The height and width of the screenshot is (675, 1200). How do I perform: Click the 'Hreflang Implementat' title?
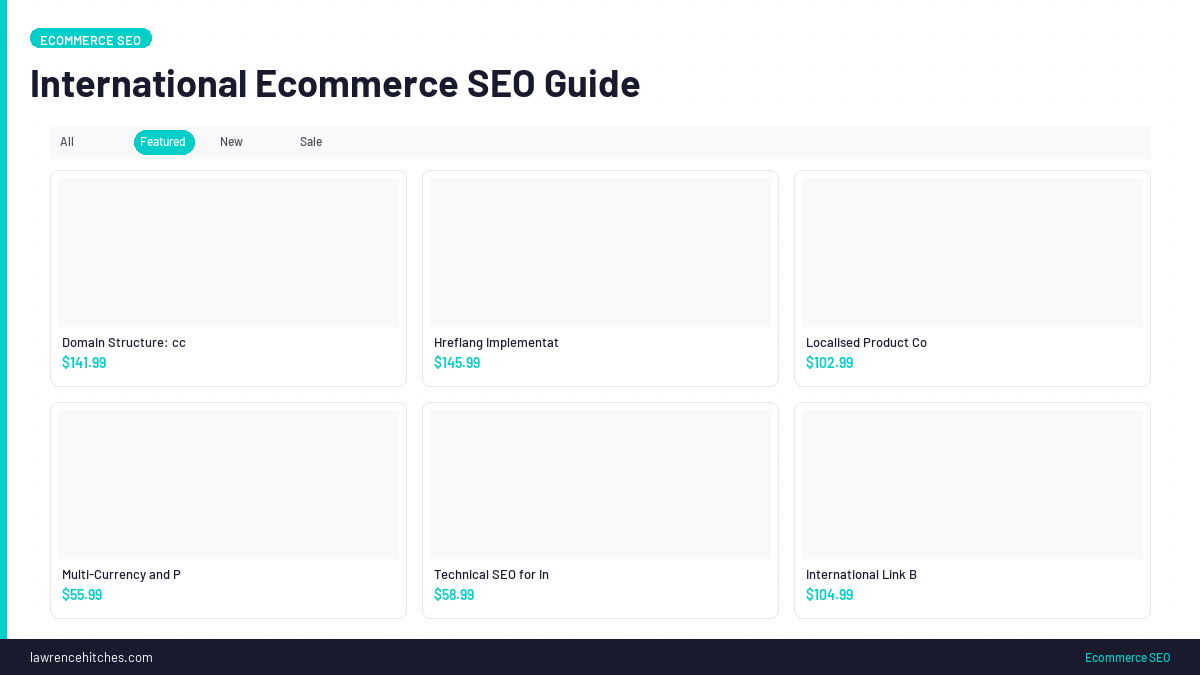tap(496, 343)
